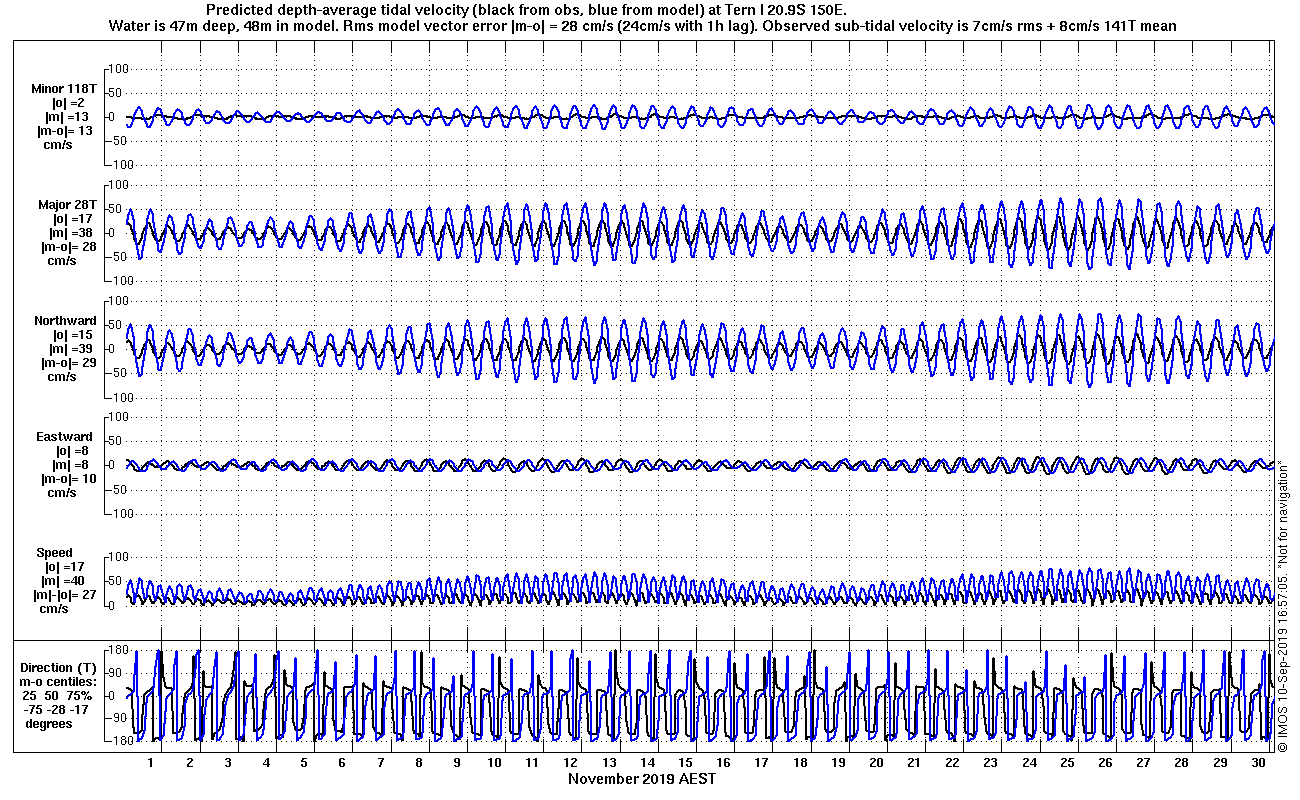
Task: Click the '|o| =15' value under Northward
Action: [69, 335]
